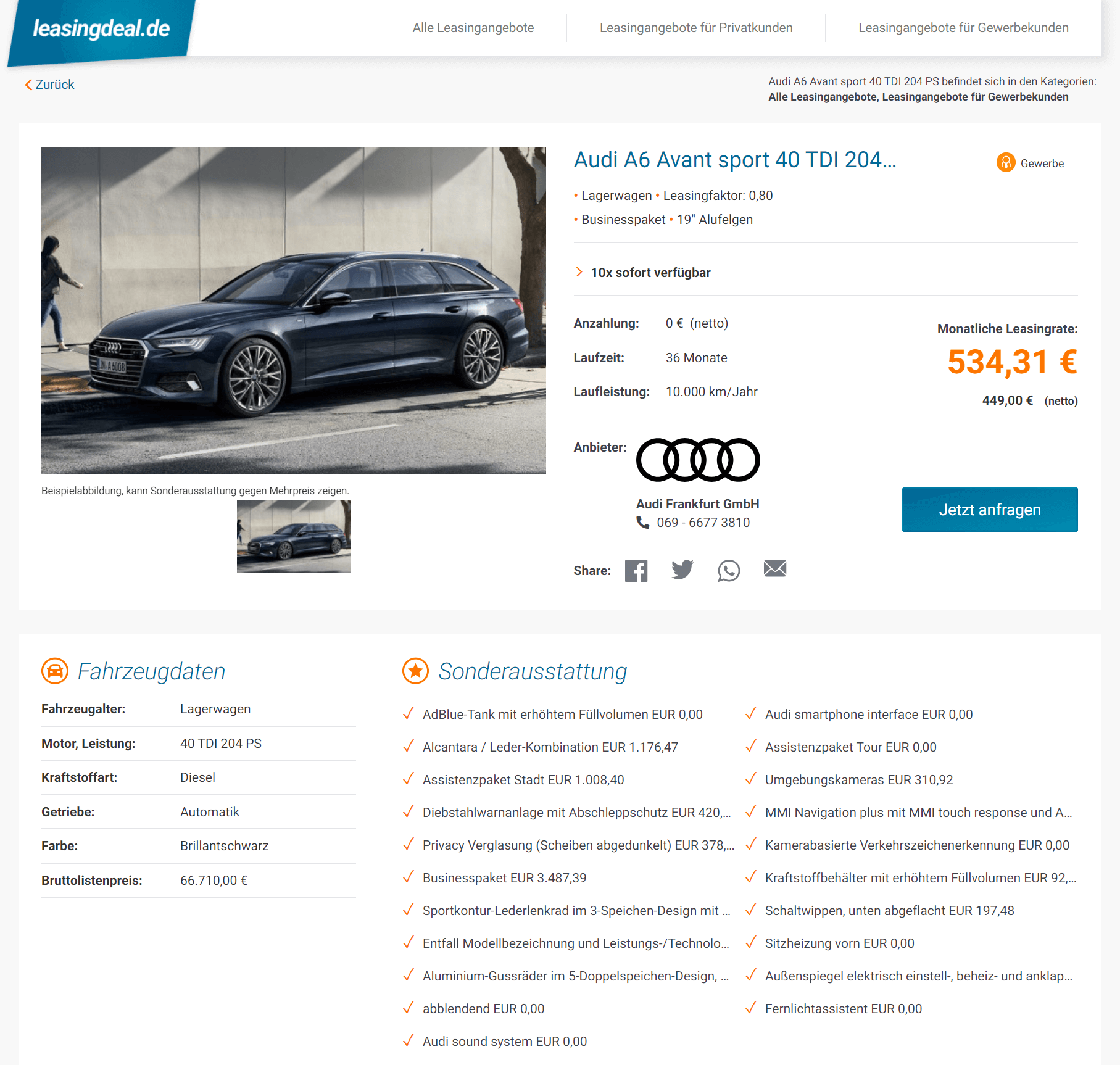This screenshot has width=1120, height=1065.
Task: Share the offer via Twitter icon
Action: 682,570
